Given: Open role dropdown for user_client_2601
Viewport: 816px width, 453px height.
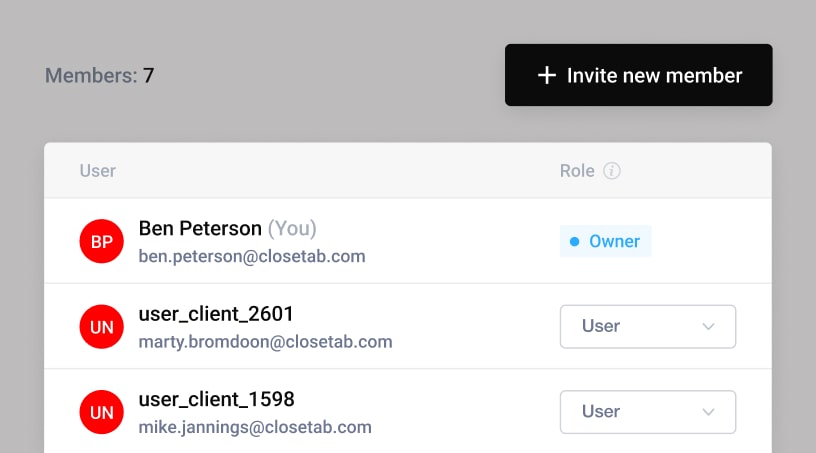Looking at the screenshot, I should click(647, 327).
